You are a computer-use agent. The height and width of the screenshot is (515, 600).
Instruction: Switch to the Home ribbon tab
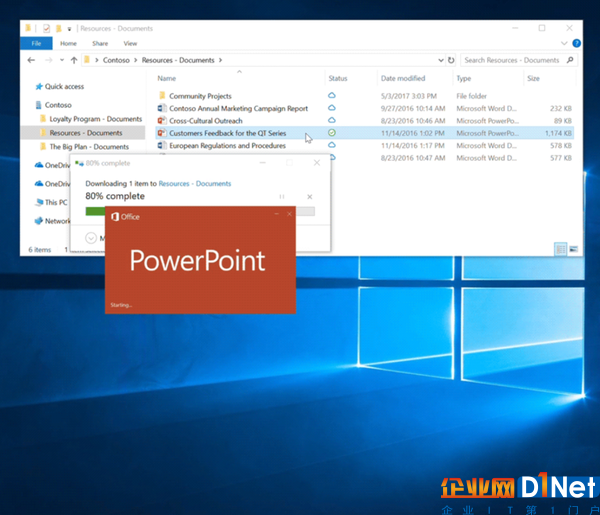coord(68,43)
